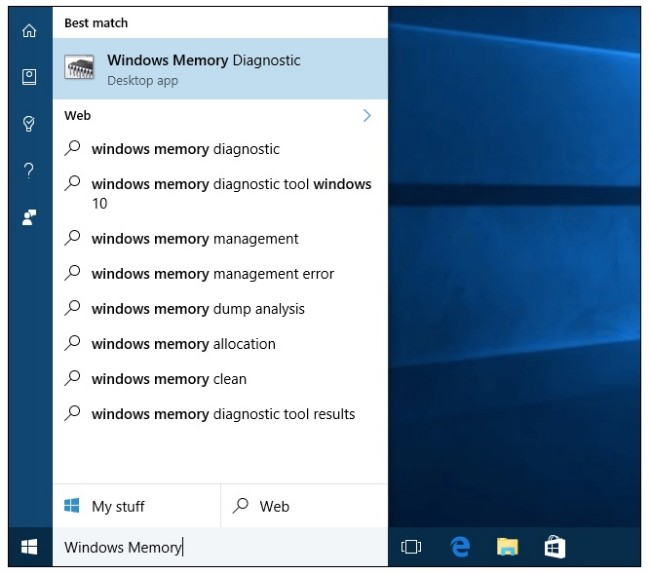Choose 'windows memory management error' suggestion
The width and height of the screenshot is (650, 573).
click(x=221, y=274)
